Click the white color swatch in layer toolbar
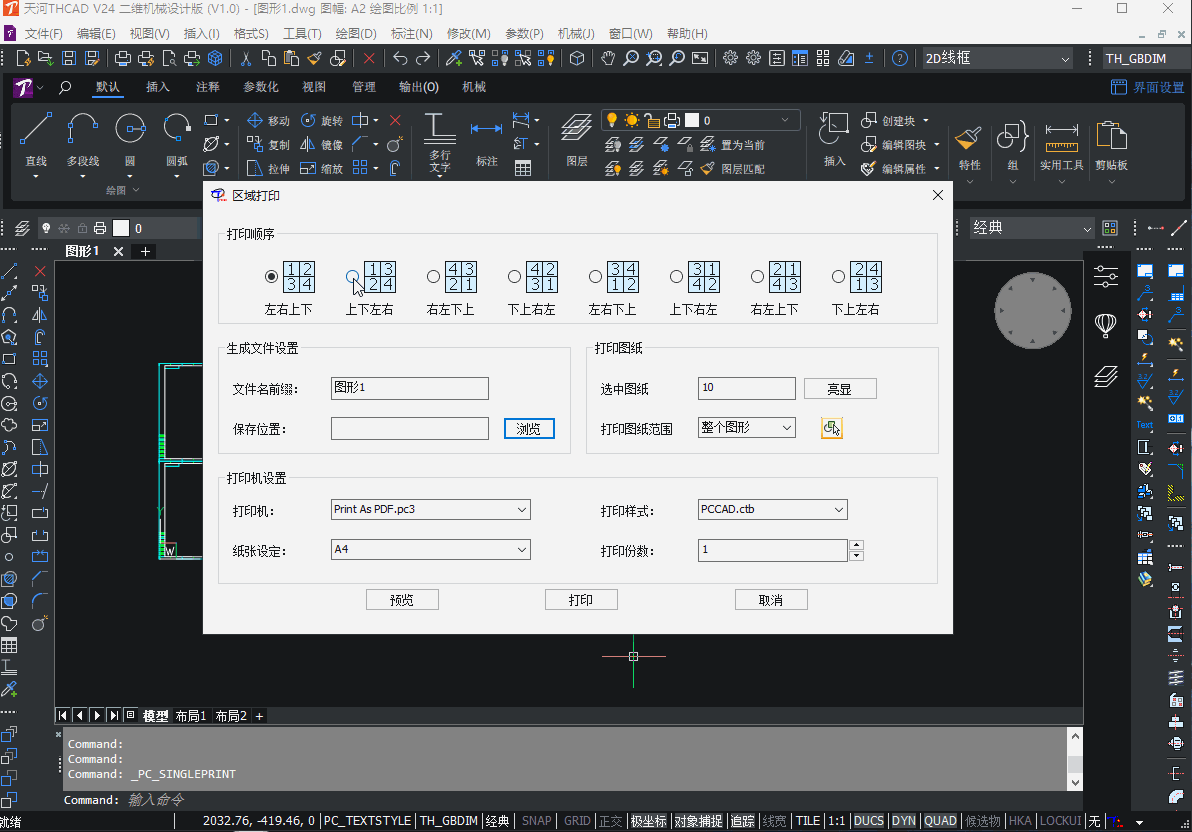This screenshot has width=1192, height=832. point(121,228)
